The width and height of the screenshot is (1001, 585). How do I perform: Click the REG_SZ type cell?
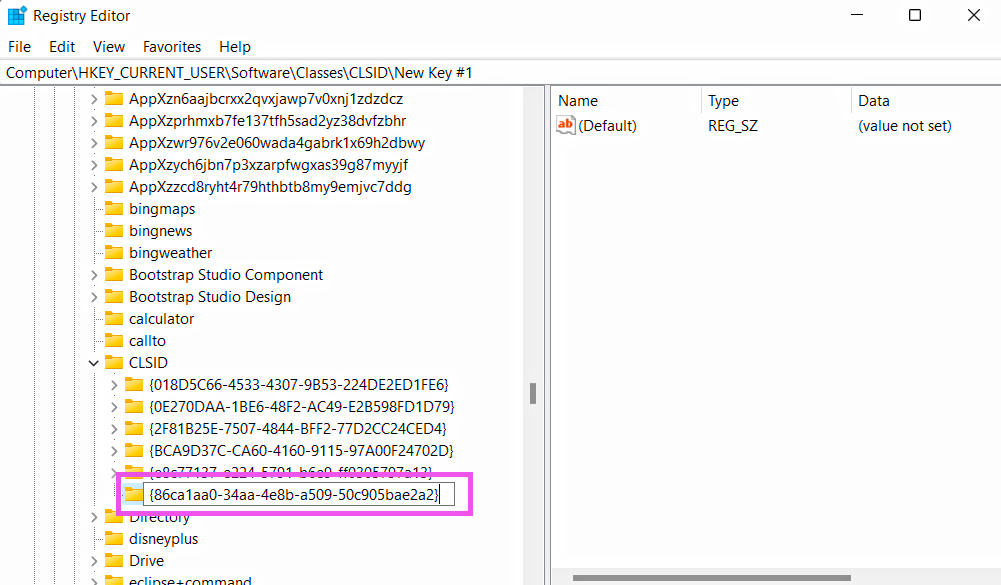click(733, 126)
